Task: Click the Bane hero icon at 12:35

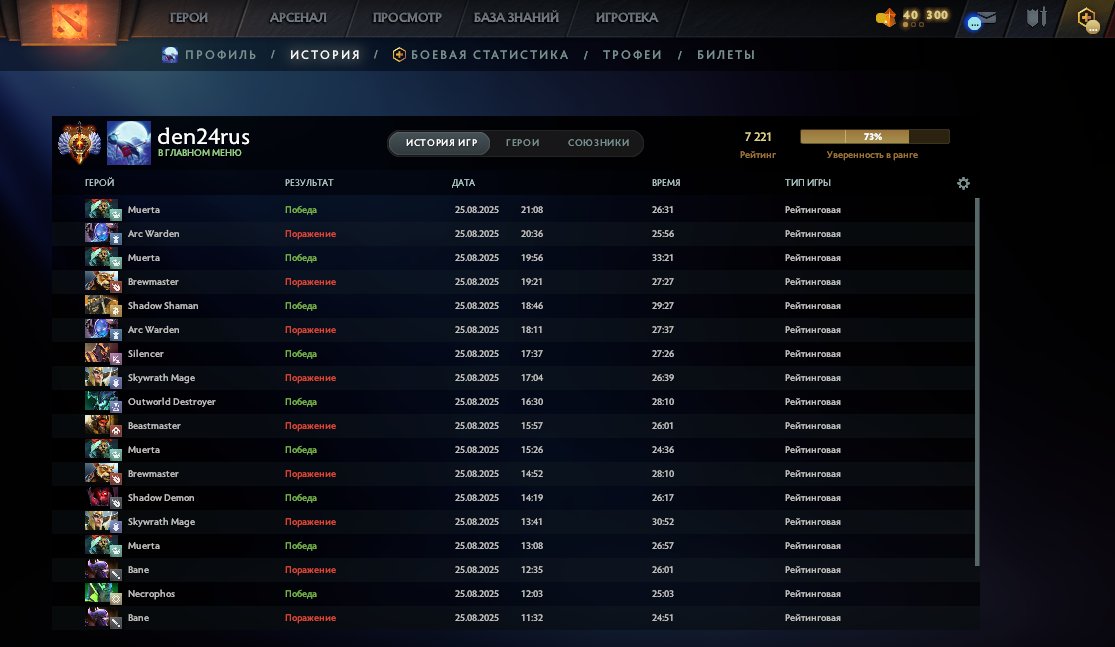Action: (x=102, y=570)
